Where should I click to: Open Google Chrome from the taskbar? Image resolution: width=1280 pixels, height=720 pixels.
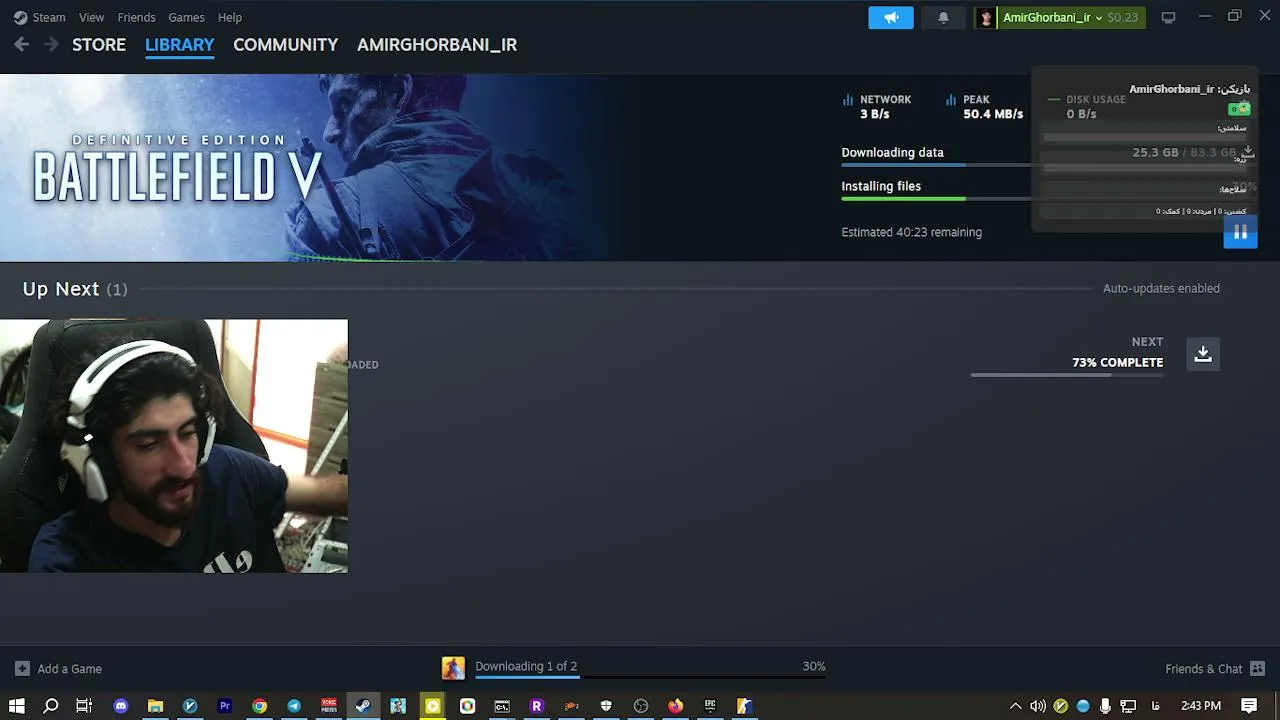coord(259,706)
